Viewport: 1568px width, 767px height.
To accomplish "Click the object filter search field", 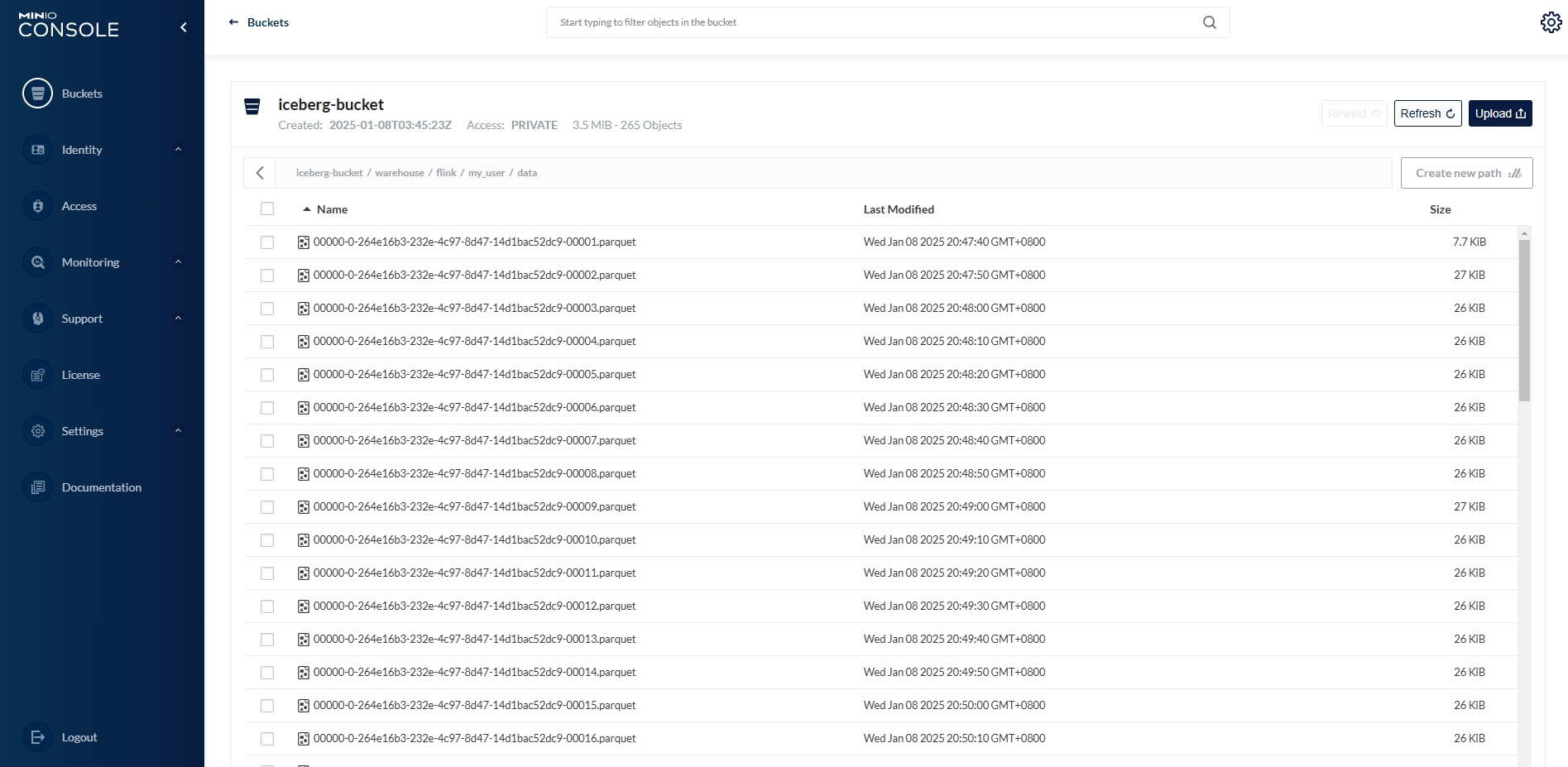I will pos(877,22).
